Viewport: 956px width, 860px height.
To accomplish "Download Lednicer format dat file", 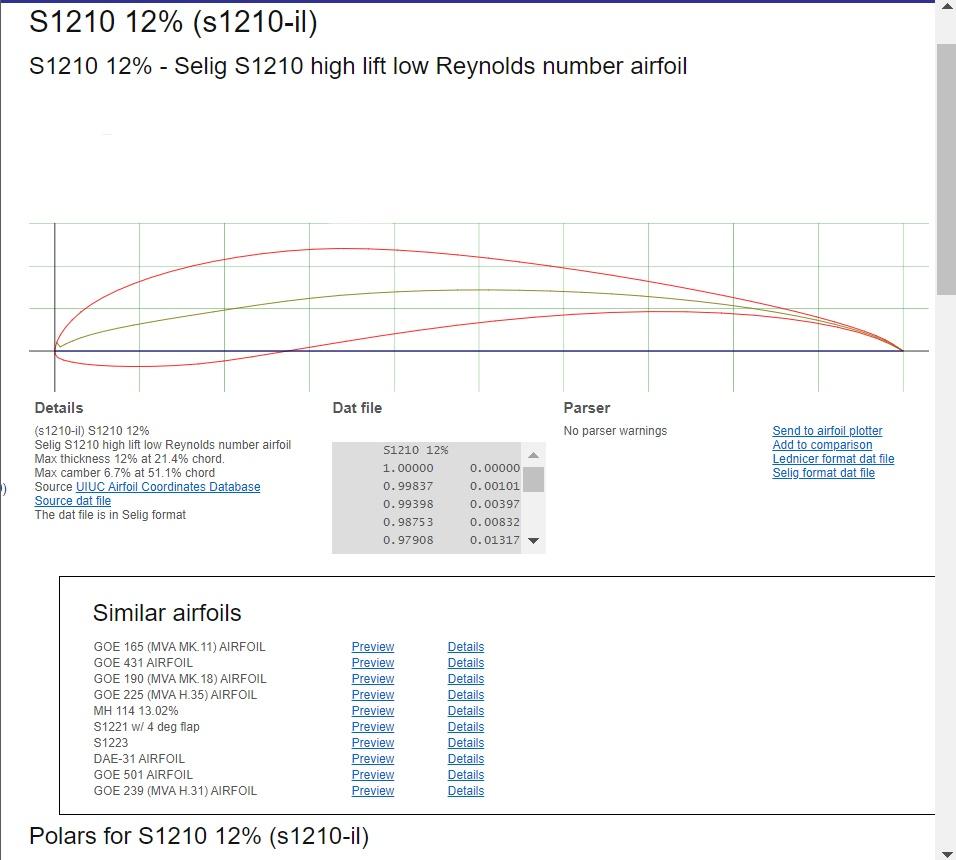I will pyautogui.click(x=833, y=459).
